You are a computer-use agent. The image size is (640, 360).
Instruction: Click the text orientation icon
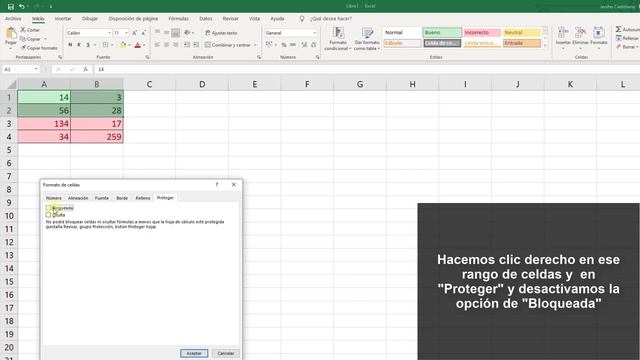[188, 33]
